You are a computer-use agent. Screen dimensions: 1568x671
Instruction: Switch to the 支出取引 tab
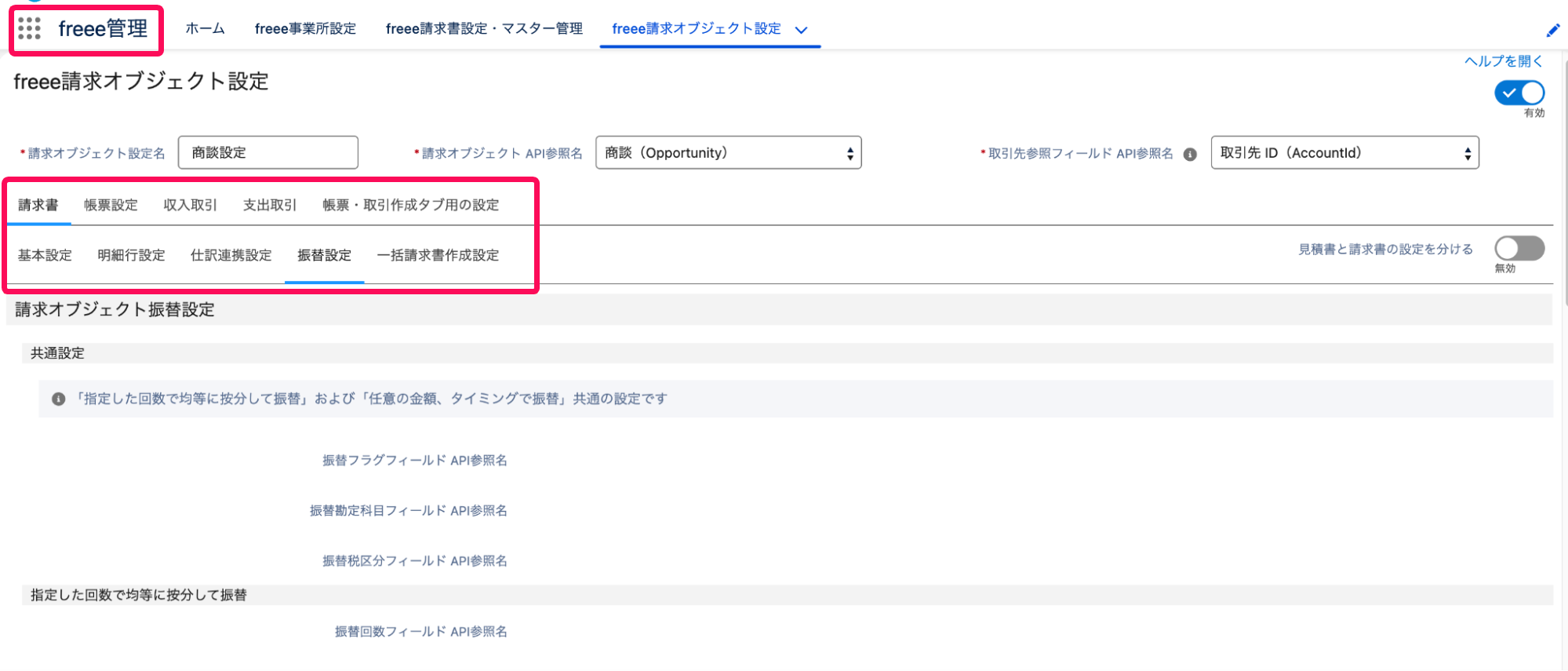(x=270, y=205)
